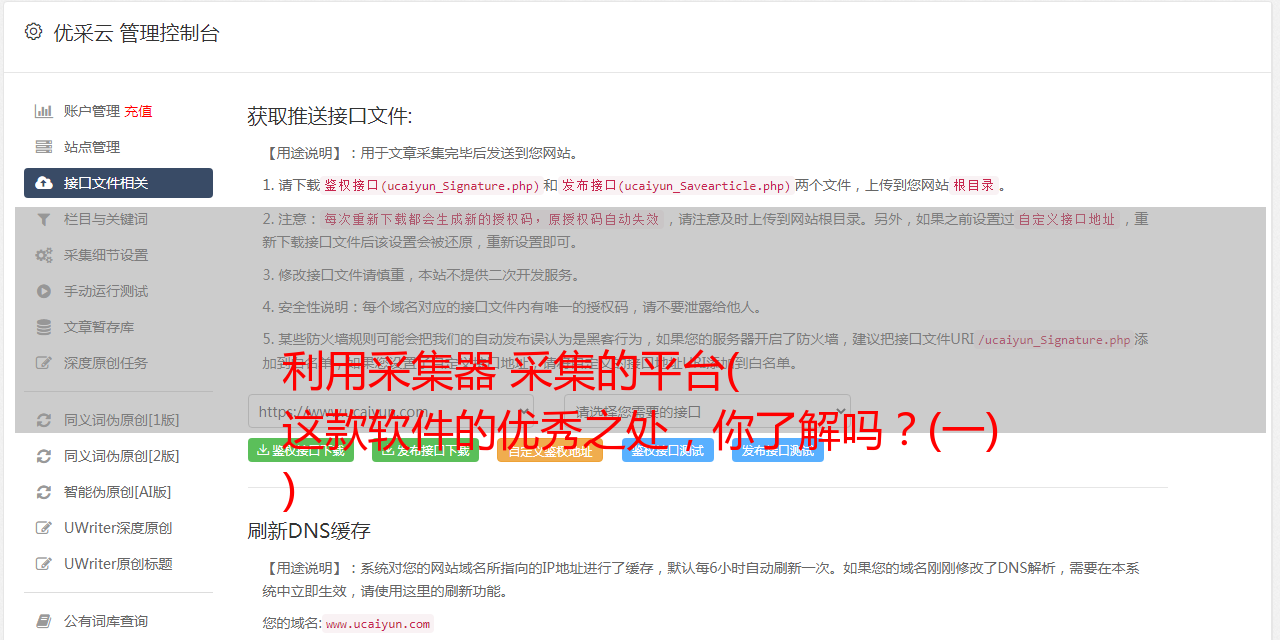Click the code text 鉴权接口(ucaiyun_Signature.php)

click(431, 185)
